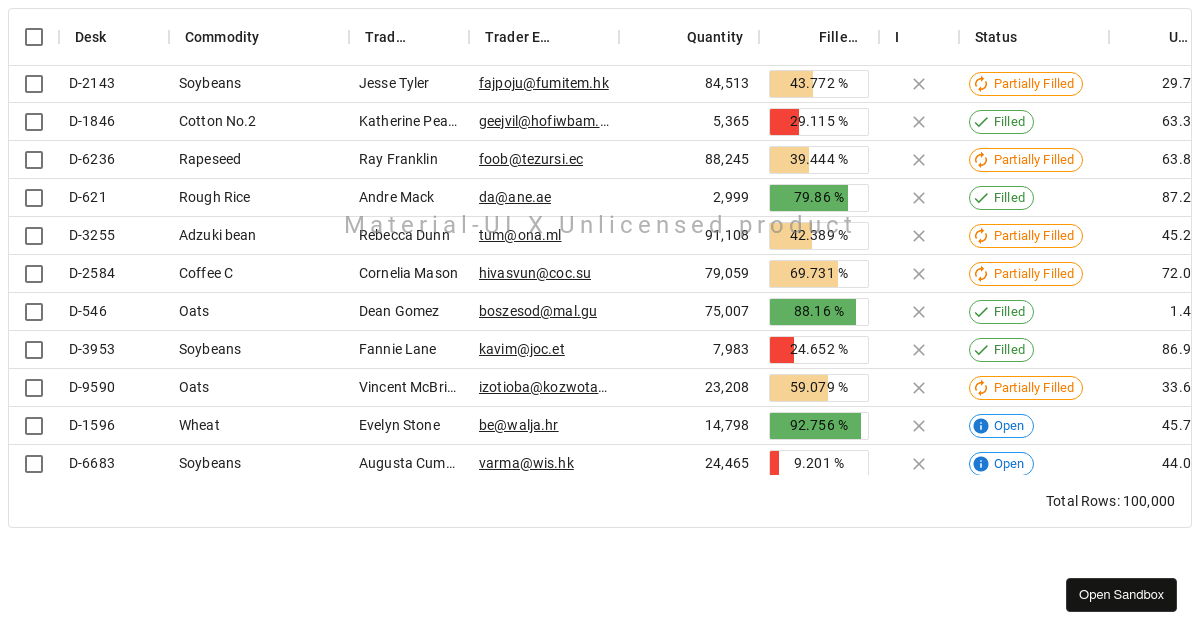Check the checkbox for desk D-1846
The width and height of the screenshot is (1200, 630).
[34, 122]
